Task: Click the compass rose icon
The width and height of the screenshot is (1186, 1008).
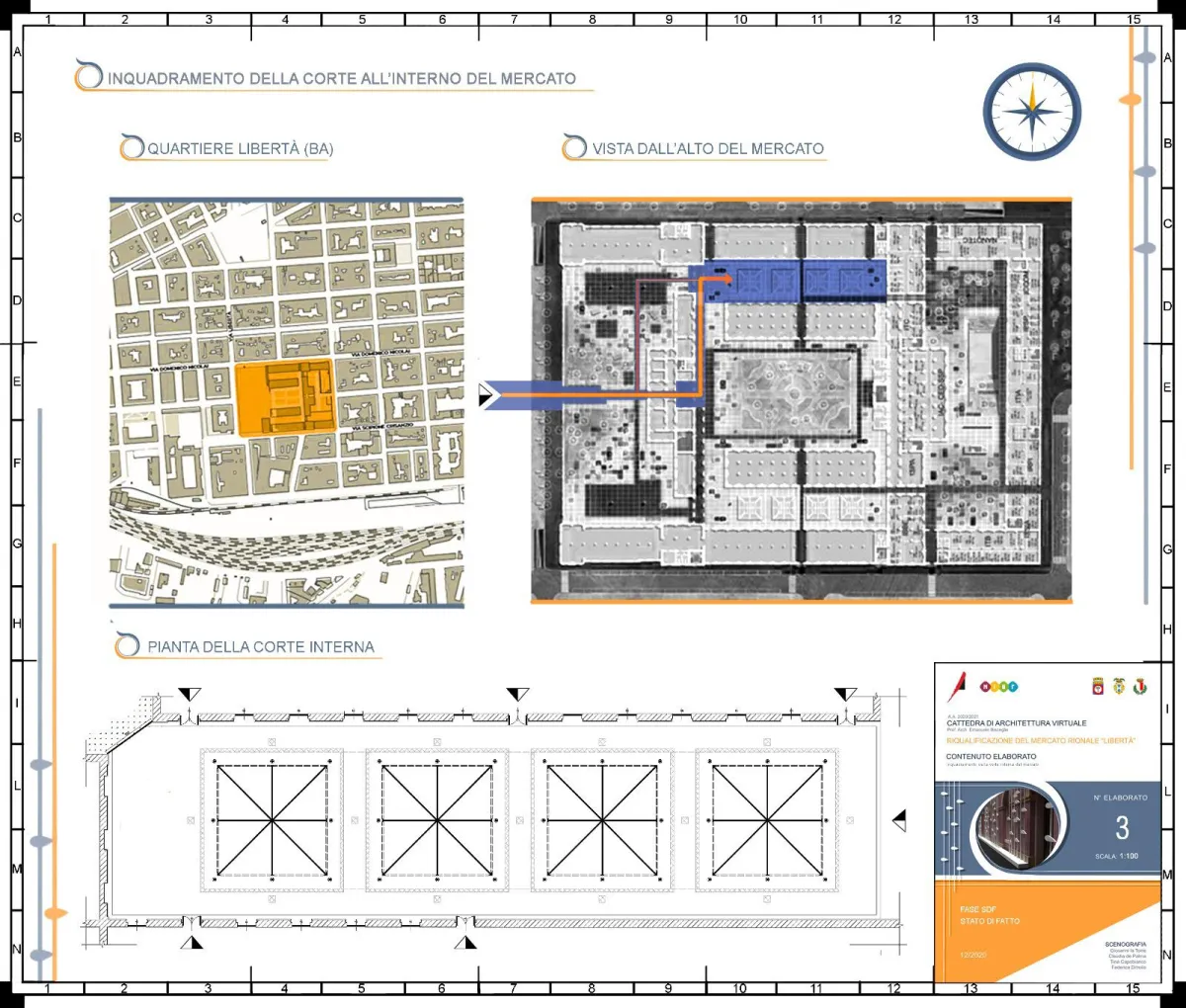Action: point(1032,112)
